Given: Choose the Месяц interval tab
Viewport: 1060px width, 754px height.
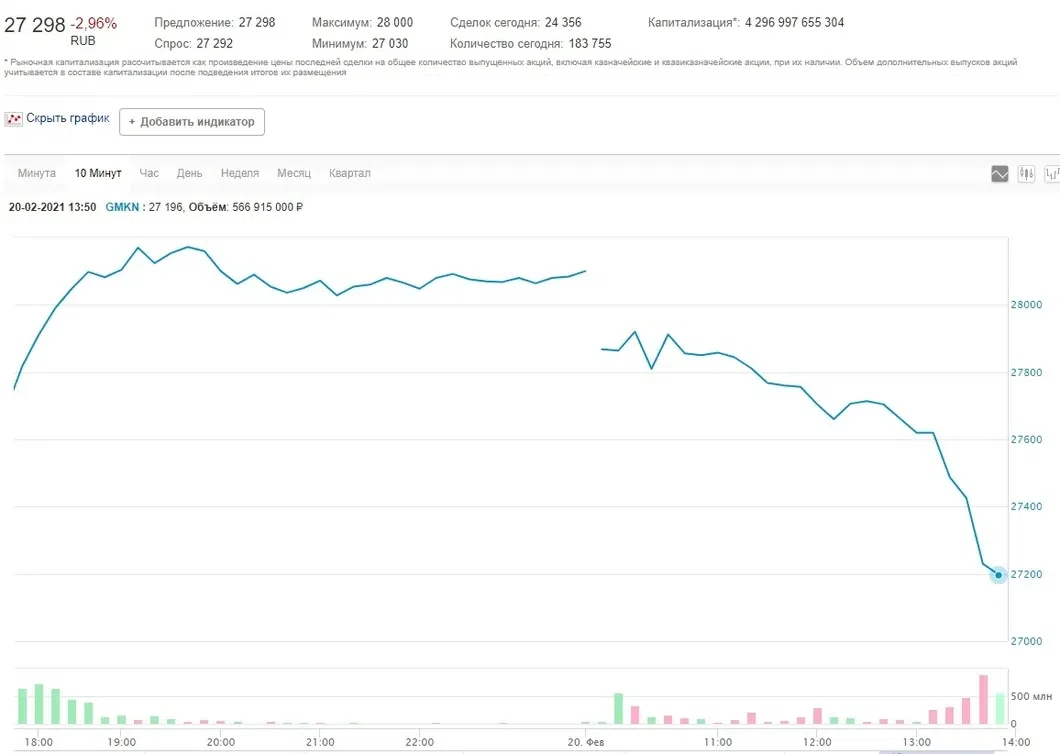Looking at the screenshot, I should pyautogui.click(x=294, y=173).
